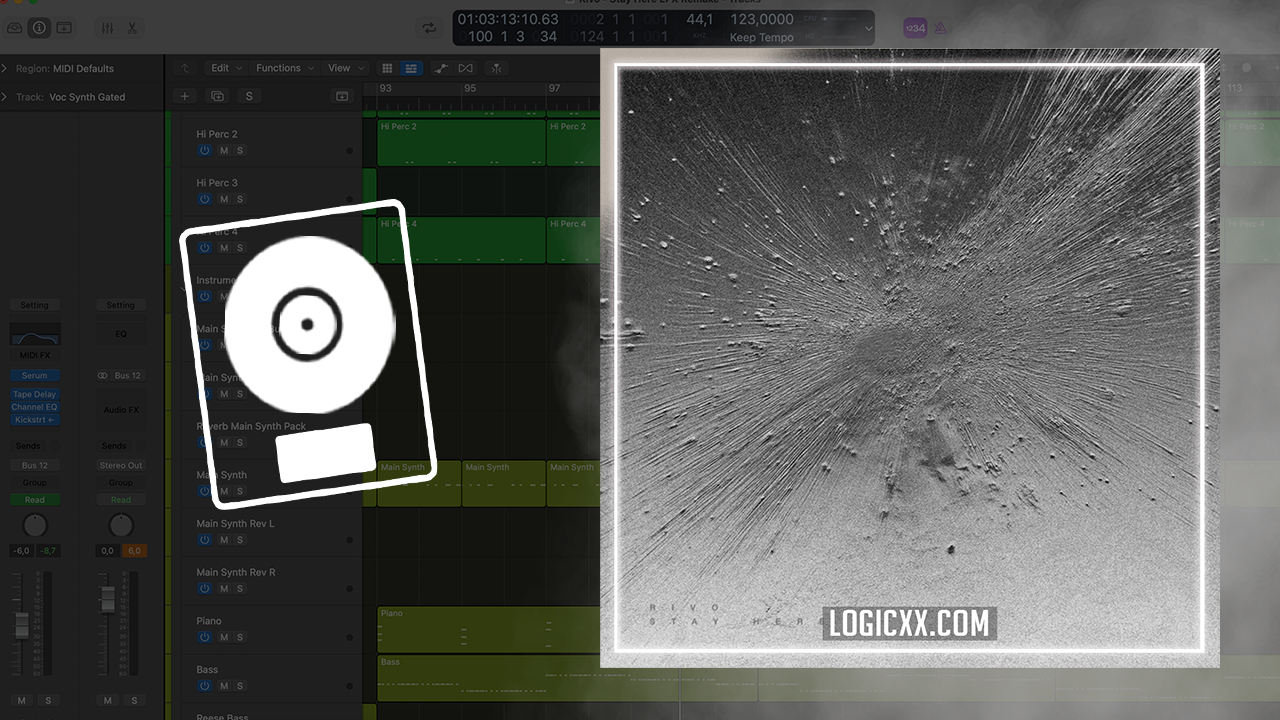
Task: Open the Channel EQ plug-in slot
Action: pos(35,407)
